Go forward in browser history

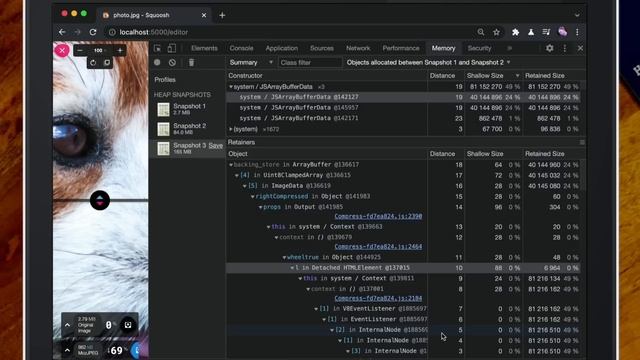click(x=78, y=32)
